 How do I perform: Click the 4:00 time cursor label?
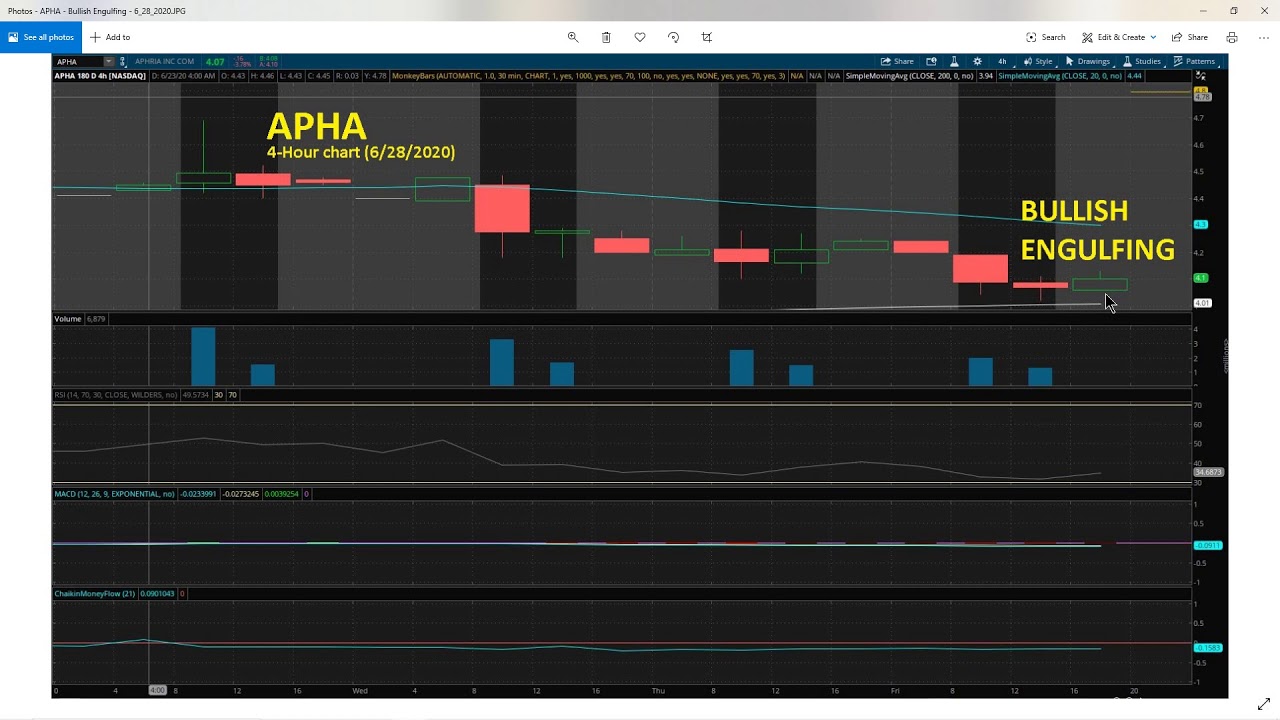[157, 690]
